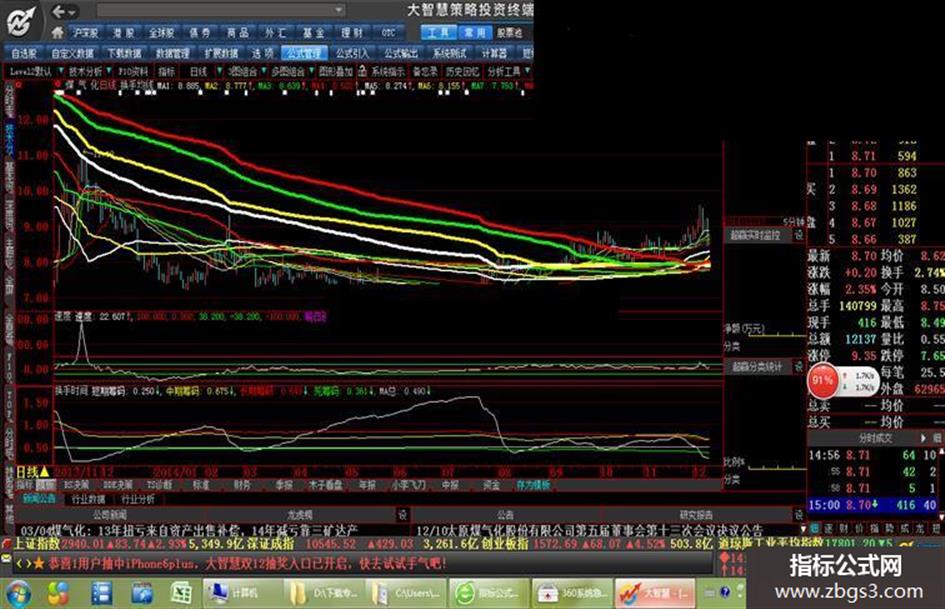This screenshot has height=609, width=945.
Task: Click the back arrow navigation icon
Action: tap(58, 11)
